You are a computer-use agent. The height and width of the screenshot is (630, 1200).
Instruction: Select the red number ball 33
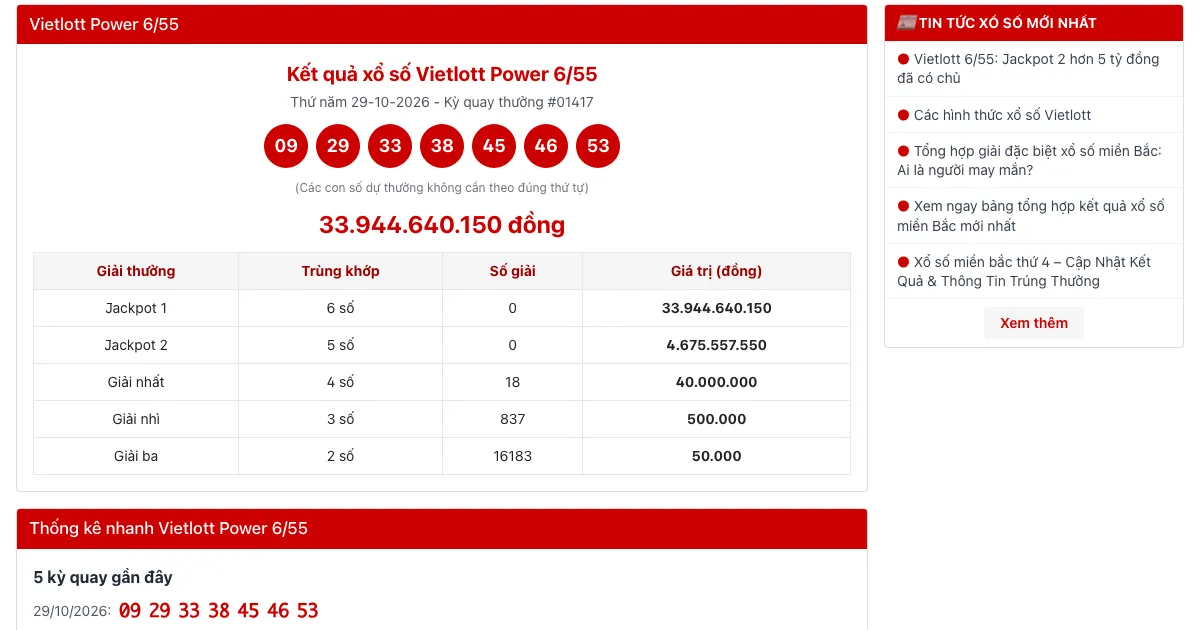390,146
